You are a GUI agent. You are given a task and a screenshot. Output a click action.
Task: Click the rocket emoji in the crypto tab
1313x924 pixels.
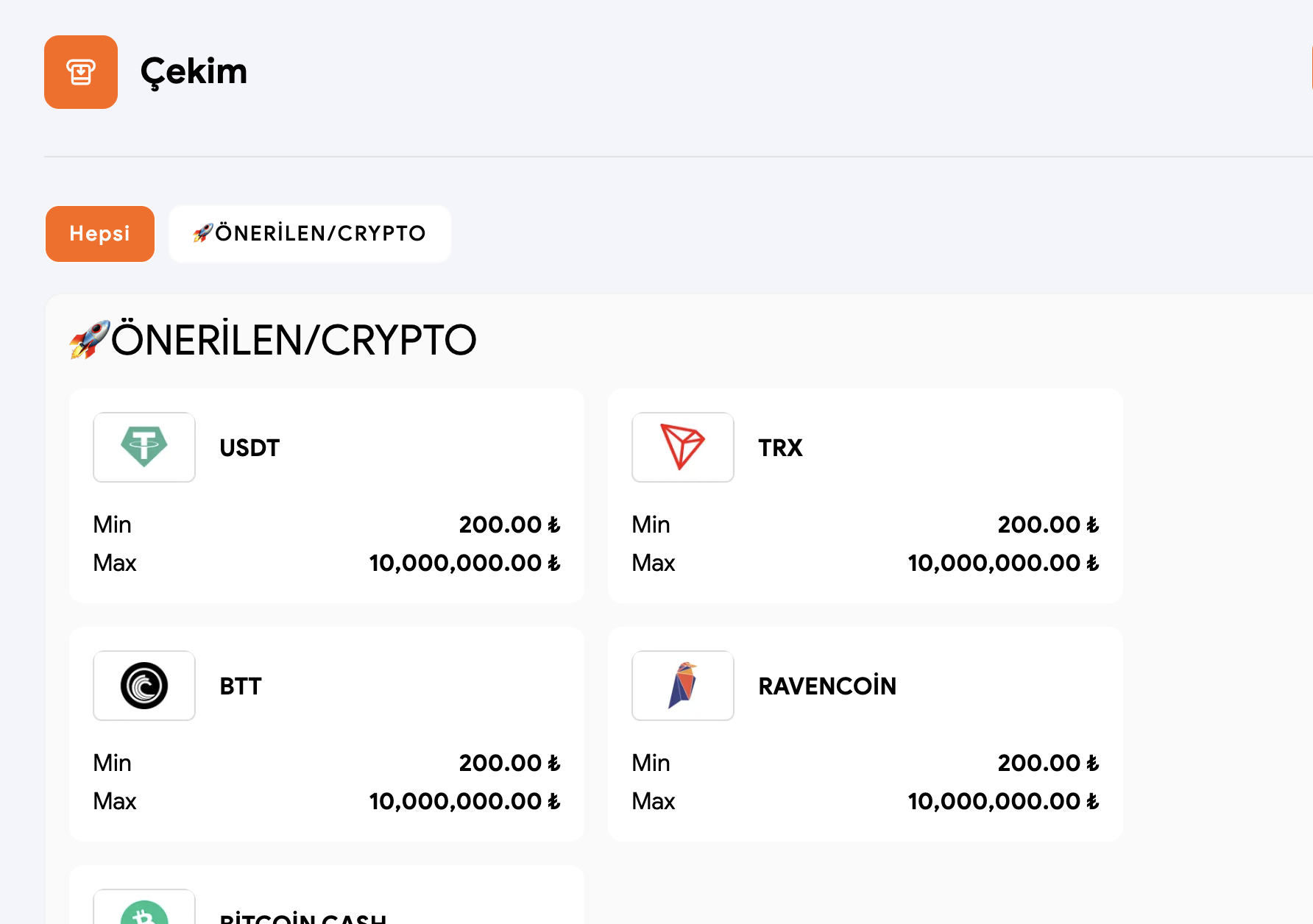(x=202, y=233)
